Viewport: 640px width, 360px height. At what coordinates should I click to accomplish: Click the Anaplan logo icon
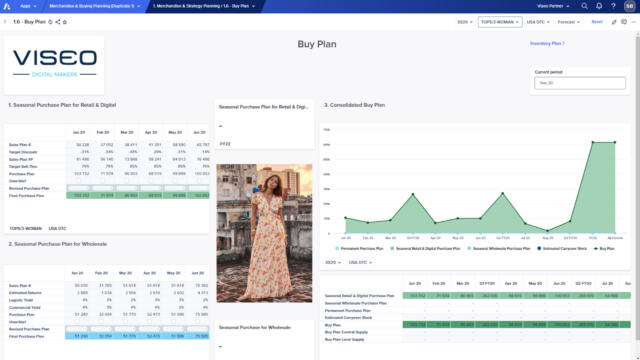7,6
